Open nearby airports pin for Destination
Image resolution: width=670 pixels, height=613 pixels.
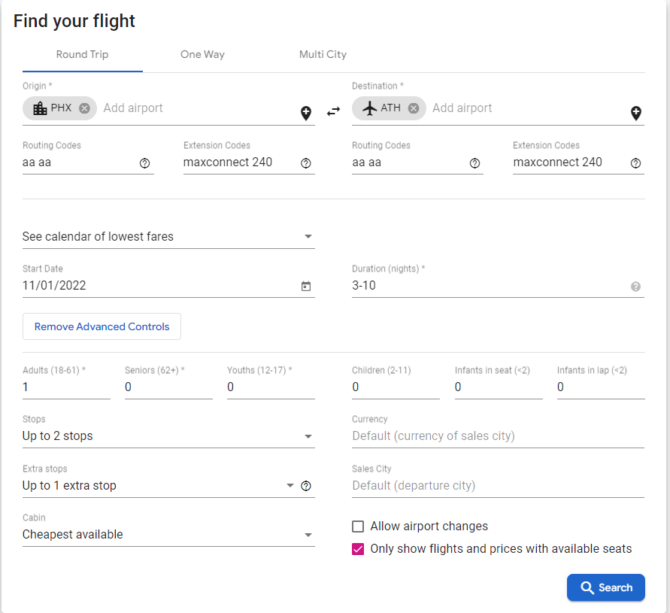click(x=636, y=113)
